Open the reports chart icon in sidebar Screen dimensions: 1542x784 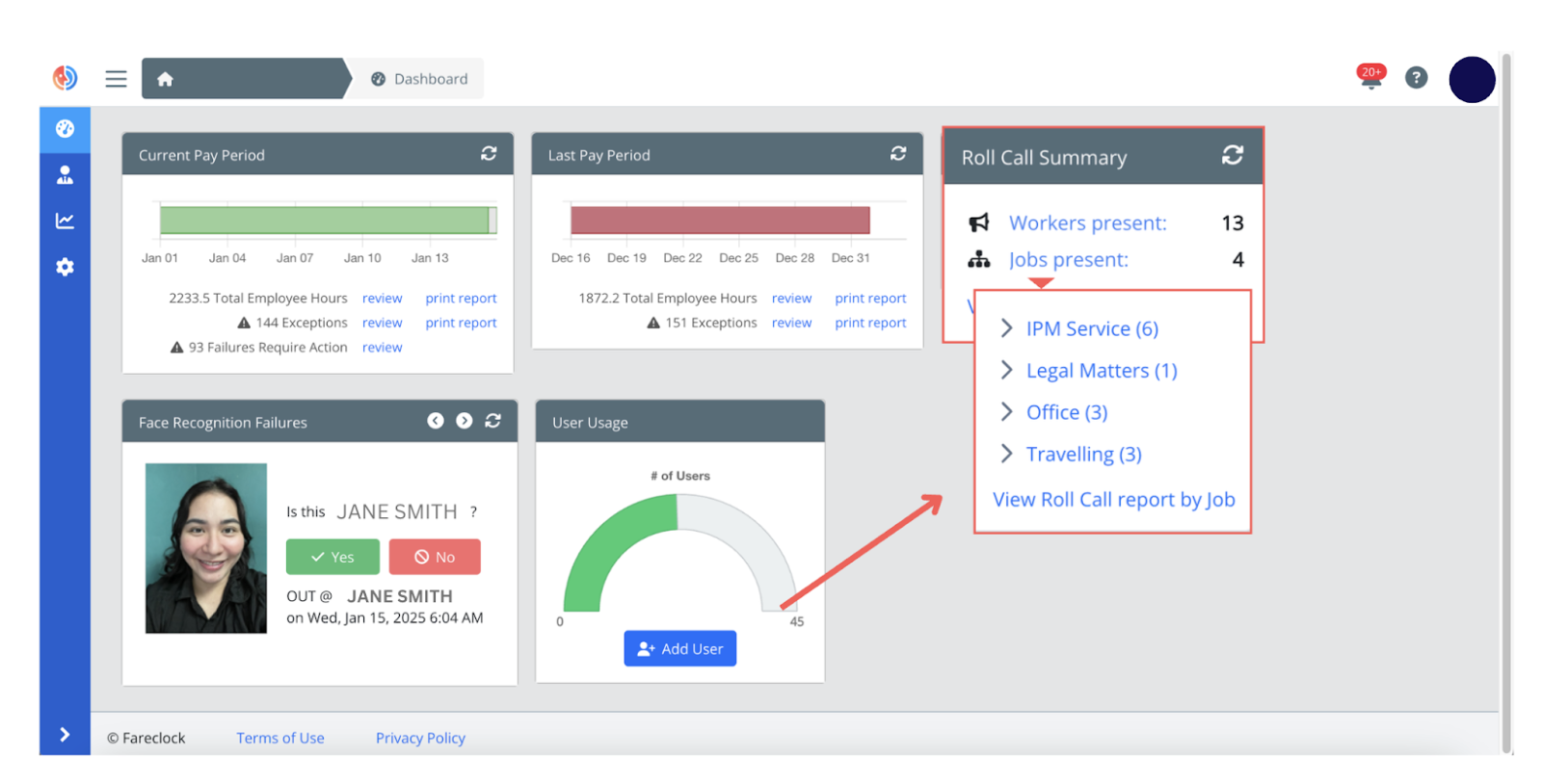click(65, 221)
